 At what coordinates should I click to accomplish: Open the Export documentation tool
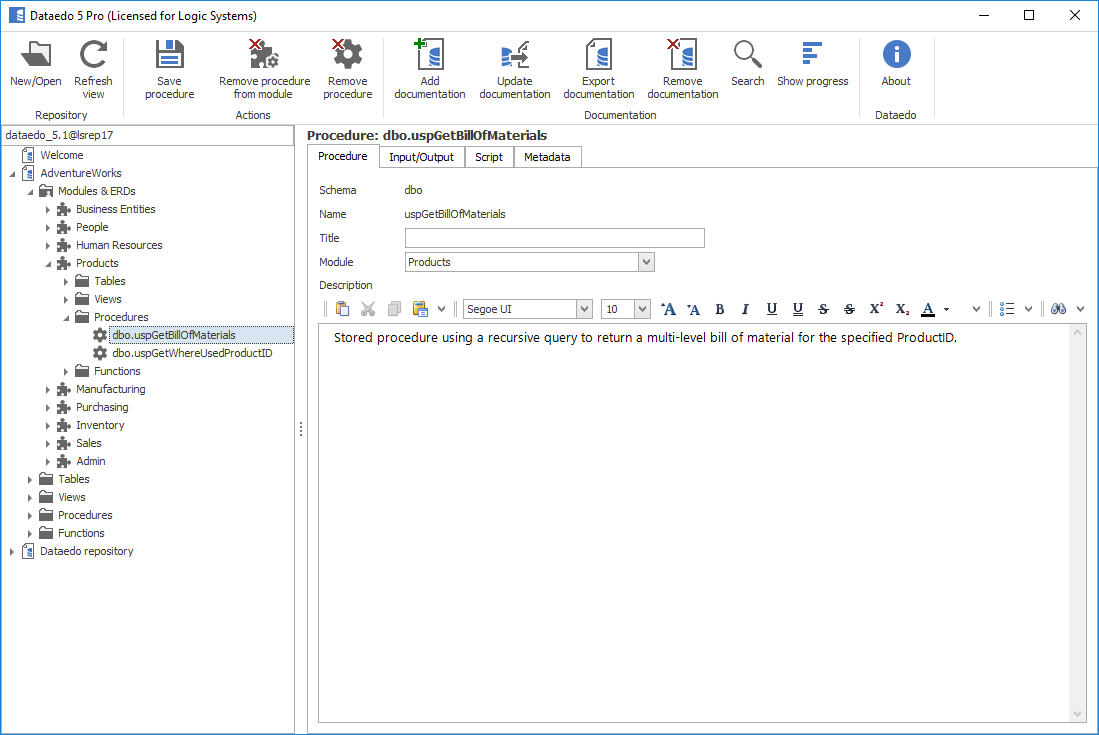point(598,57)
